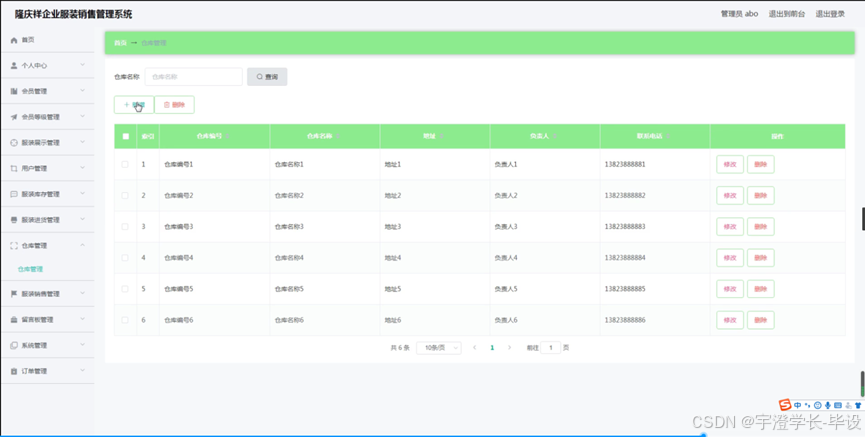Click the 前往 page number input

point(551,348)
